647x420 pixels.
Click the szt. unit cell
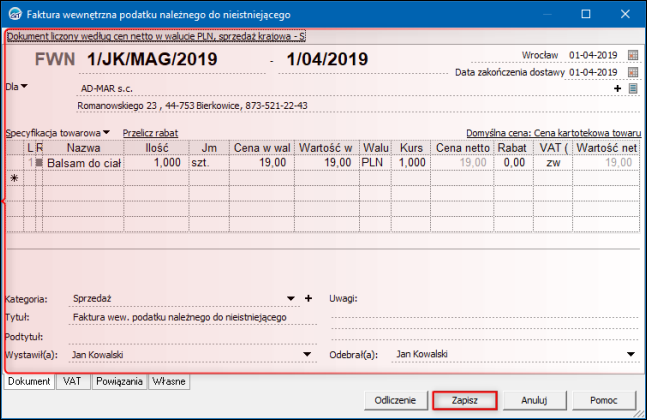point(209,163)
